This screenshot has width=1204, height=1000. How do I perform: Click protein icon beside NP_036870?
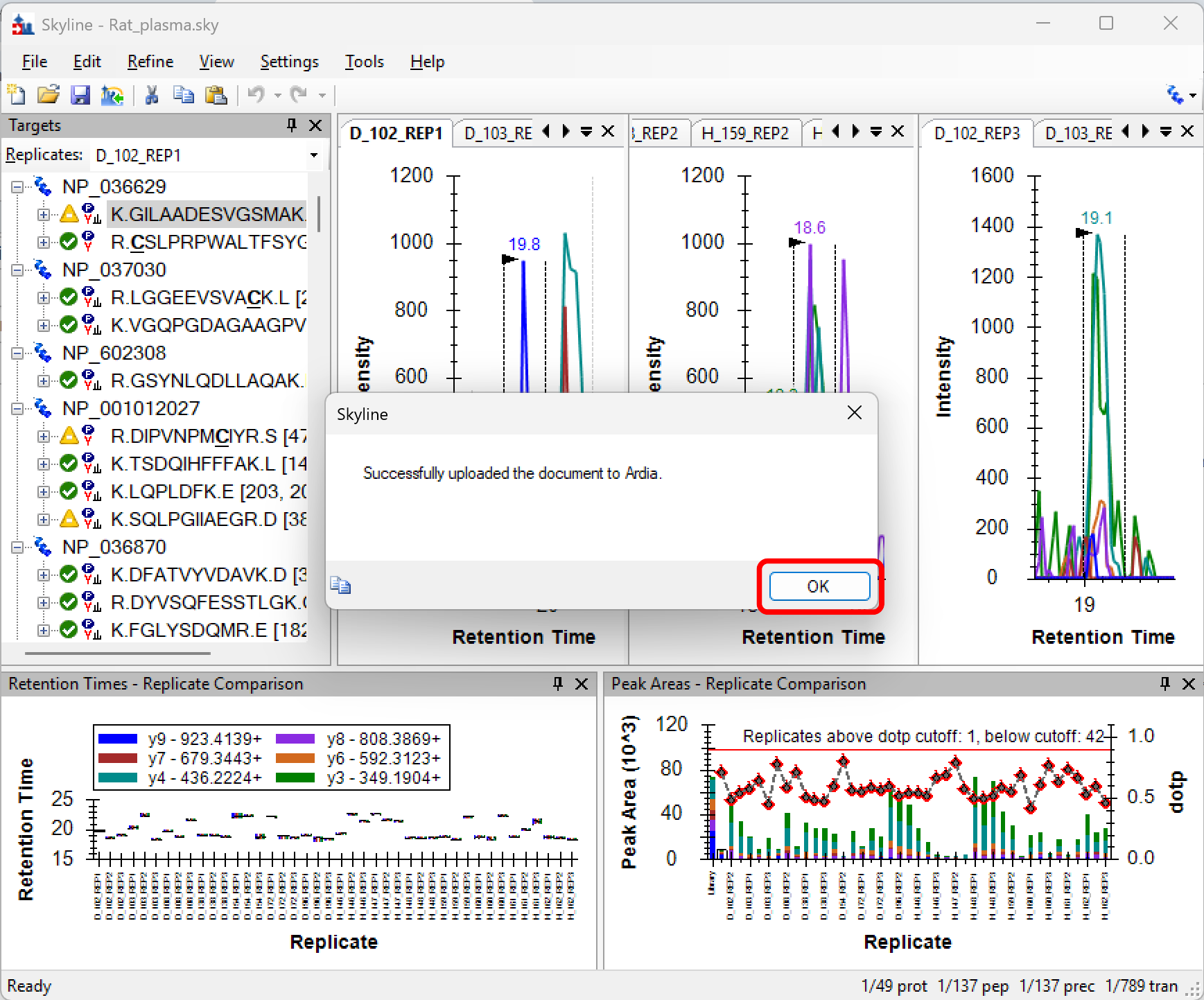43,547
